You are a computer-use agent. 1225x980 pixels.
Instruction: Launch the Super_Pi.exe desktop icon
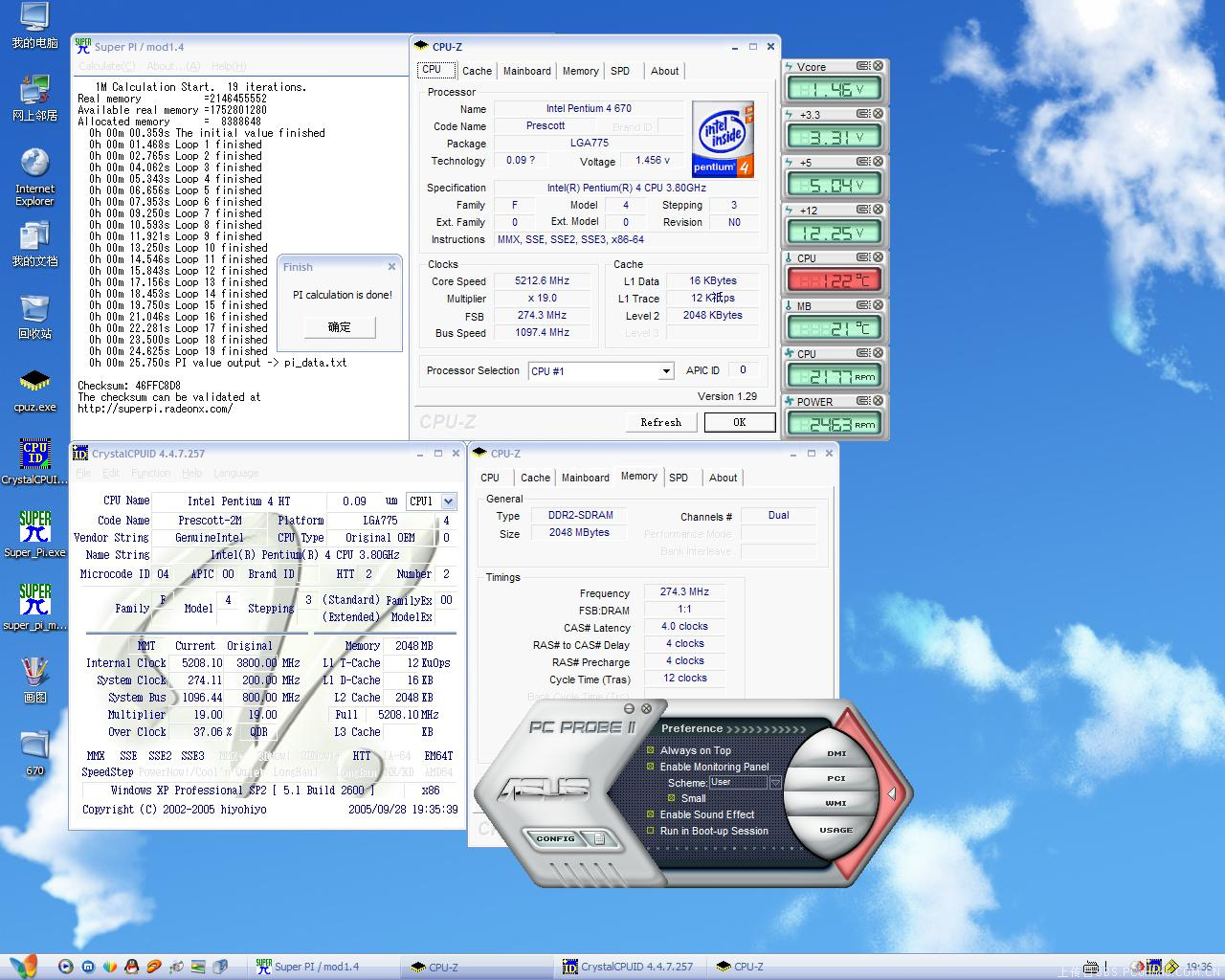click(34, 535)
